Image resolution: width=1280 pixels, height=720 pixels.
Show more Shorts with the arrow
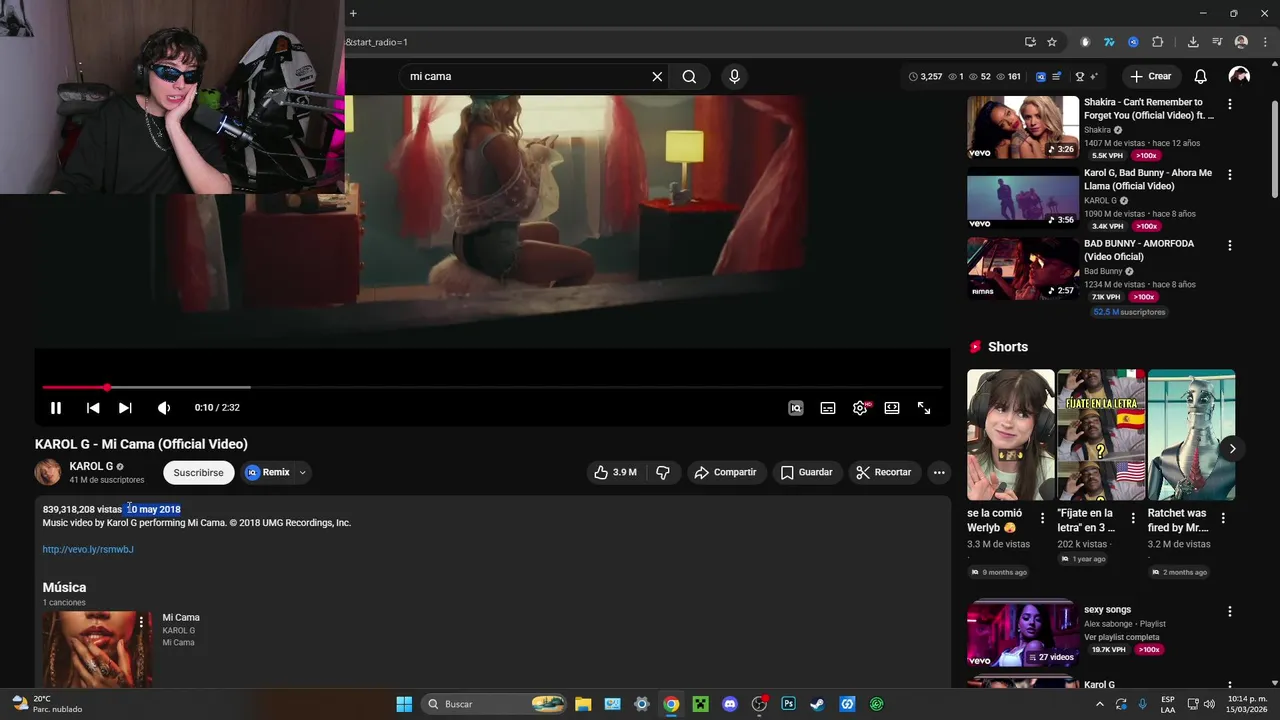click(1232, 449)
